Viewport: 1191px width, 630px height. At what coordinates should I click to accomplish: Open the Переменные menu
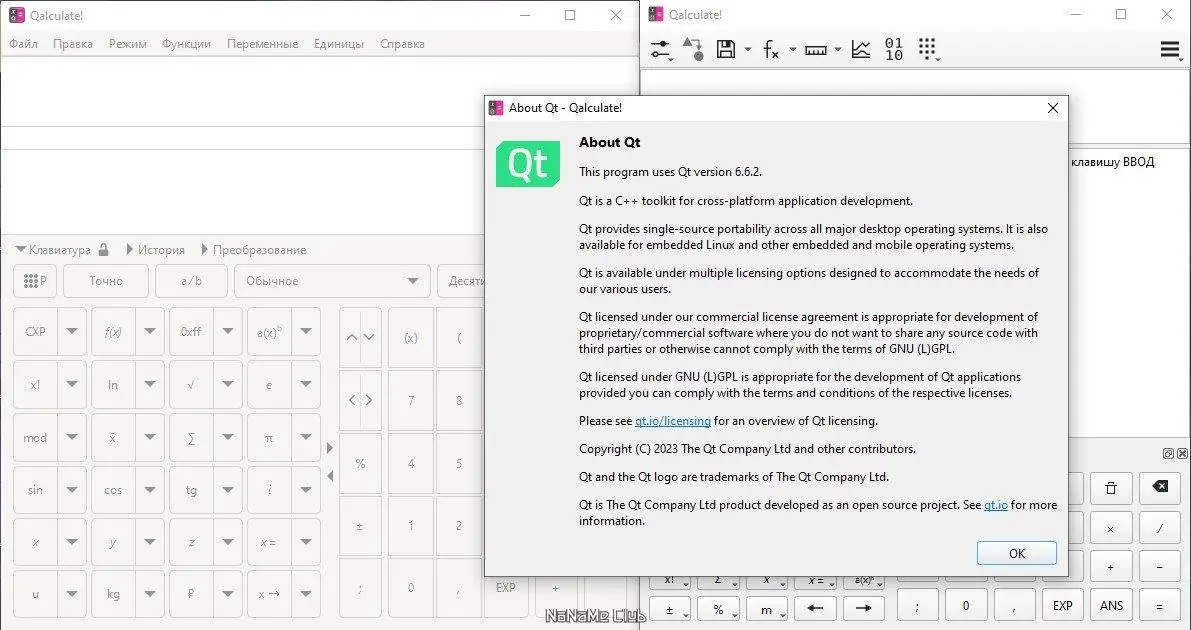click(262, 44)
